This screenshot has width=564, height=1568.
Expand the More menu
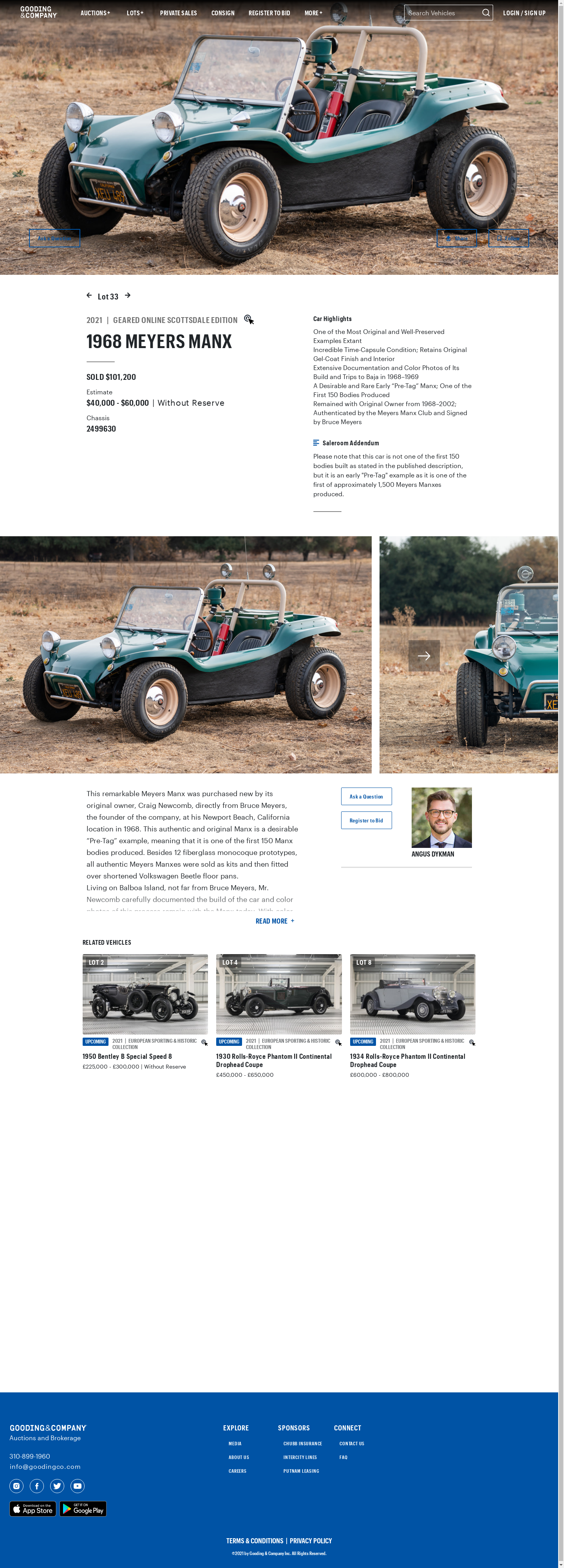[313, 13]
